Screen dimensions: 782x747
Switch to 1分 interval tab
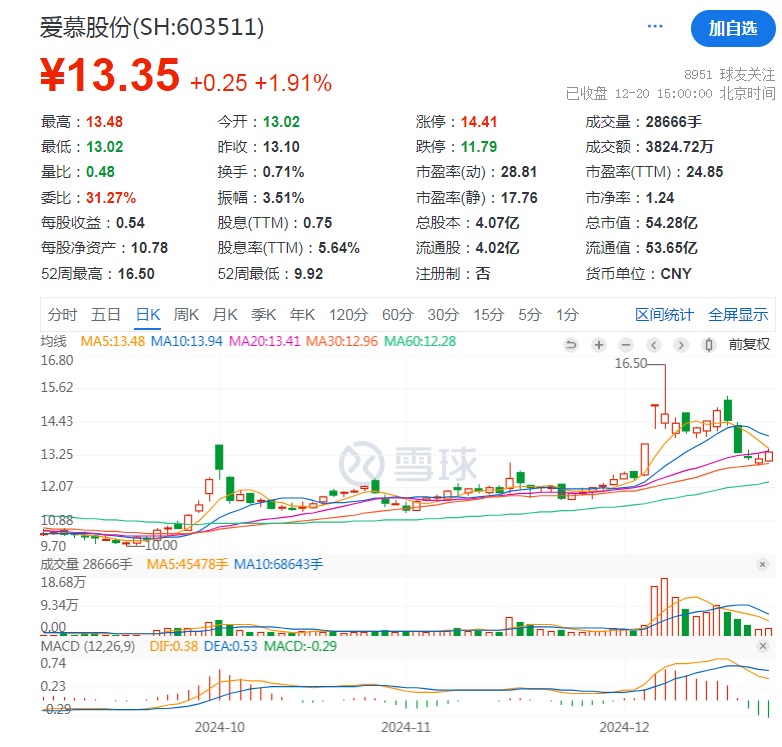tap(567, 315)
